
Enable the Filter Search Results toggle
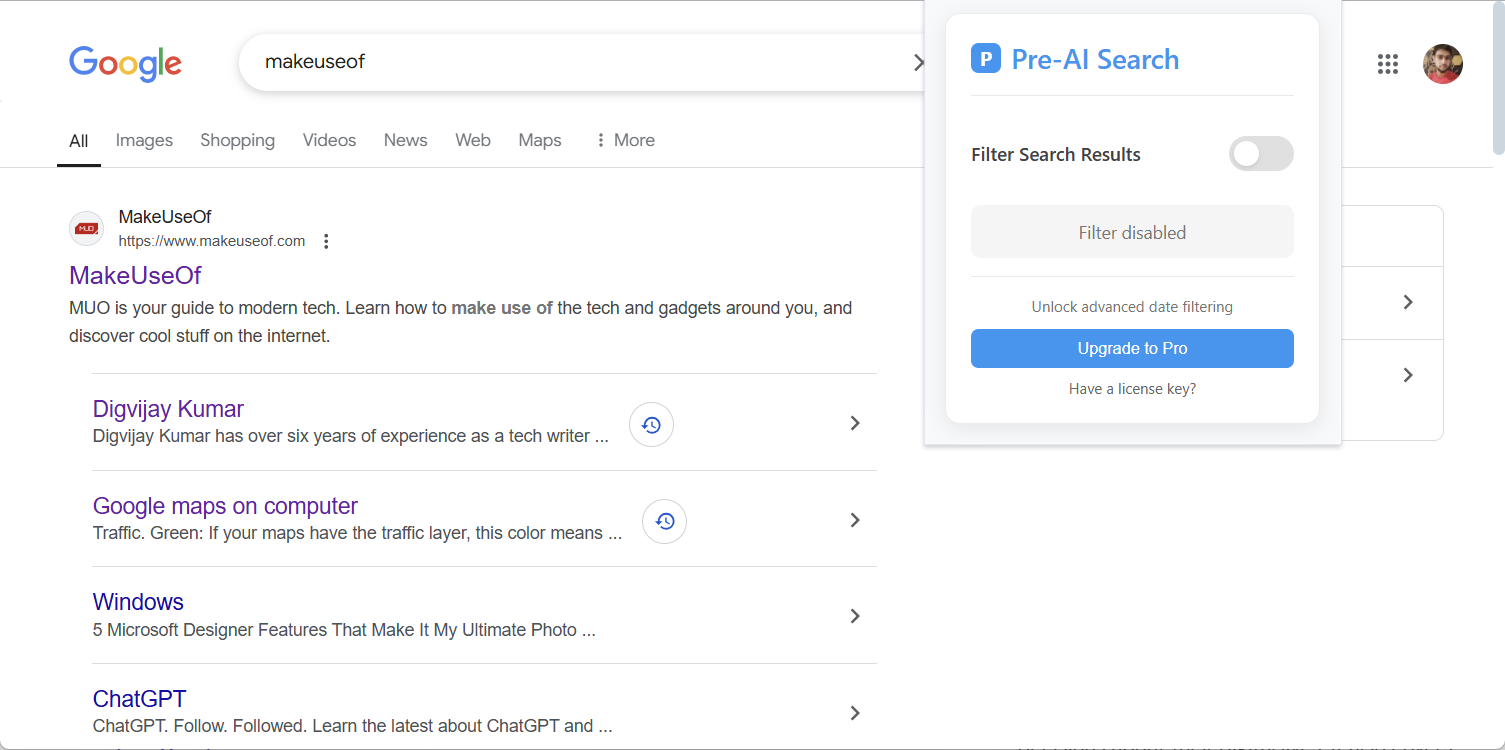pos(1260,154)
